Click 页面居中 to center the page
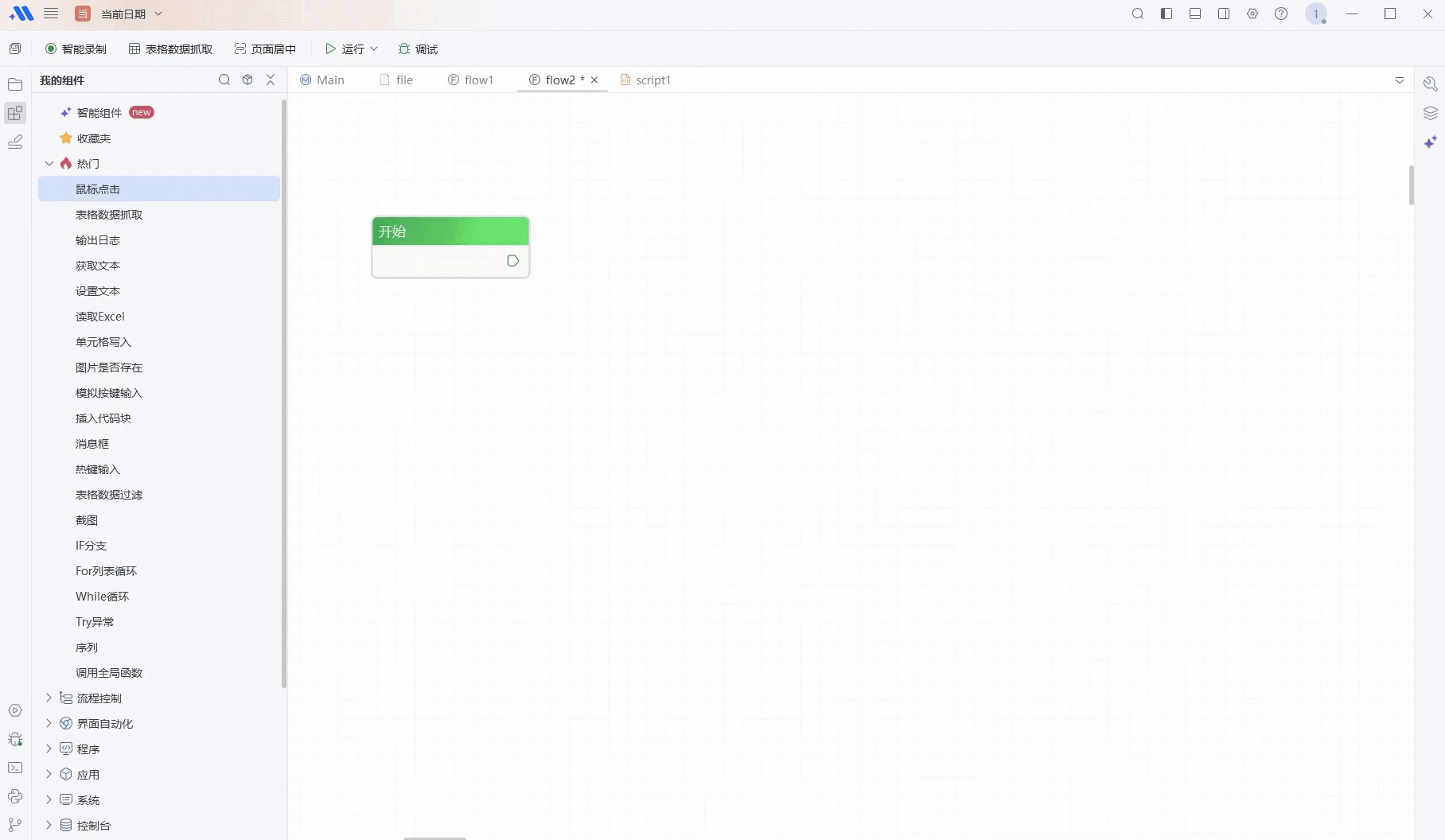The image size is (1445, 840). [x=265, y=49]
